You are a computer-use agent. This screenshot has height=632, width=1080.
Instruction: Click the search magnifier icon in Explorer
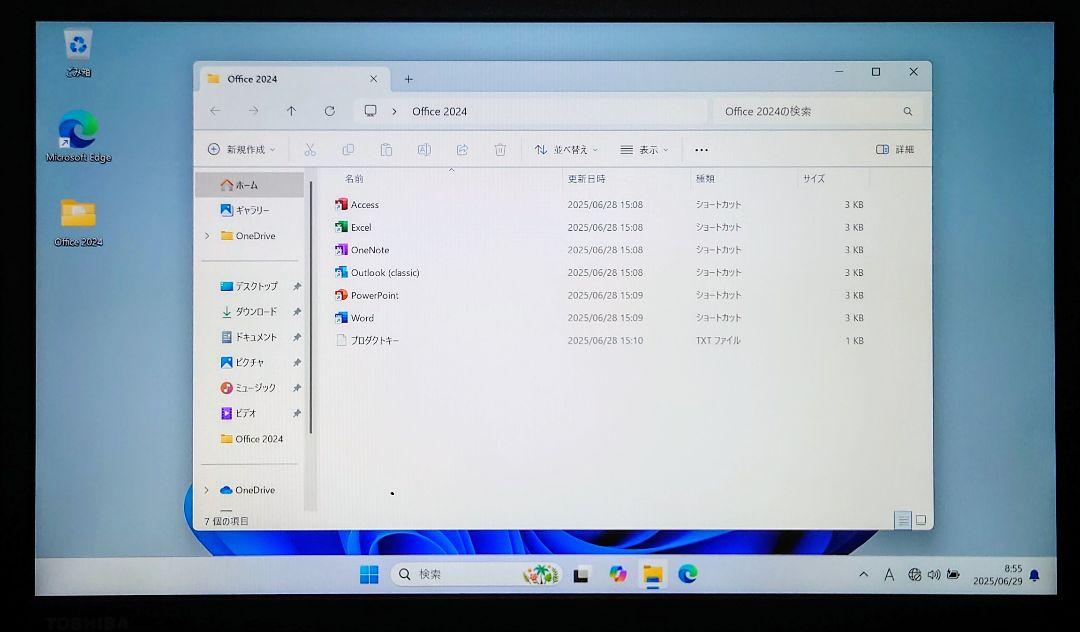coord(908,112)
